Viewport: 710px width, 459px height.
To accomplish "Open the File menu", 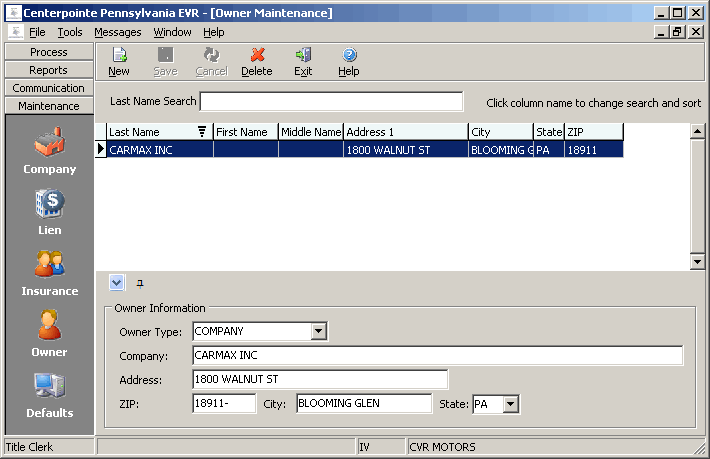I will [x=37, y=32].
